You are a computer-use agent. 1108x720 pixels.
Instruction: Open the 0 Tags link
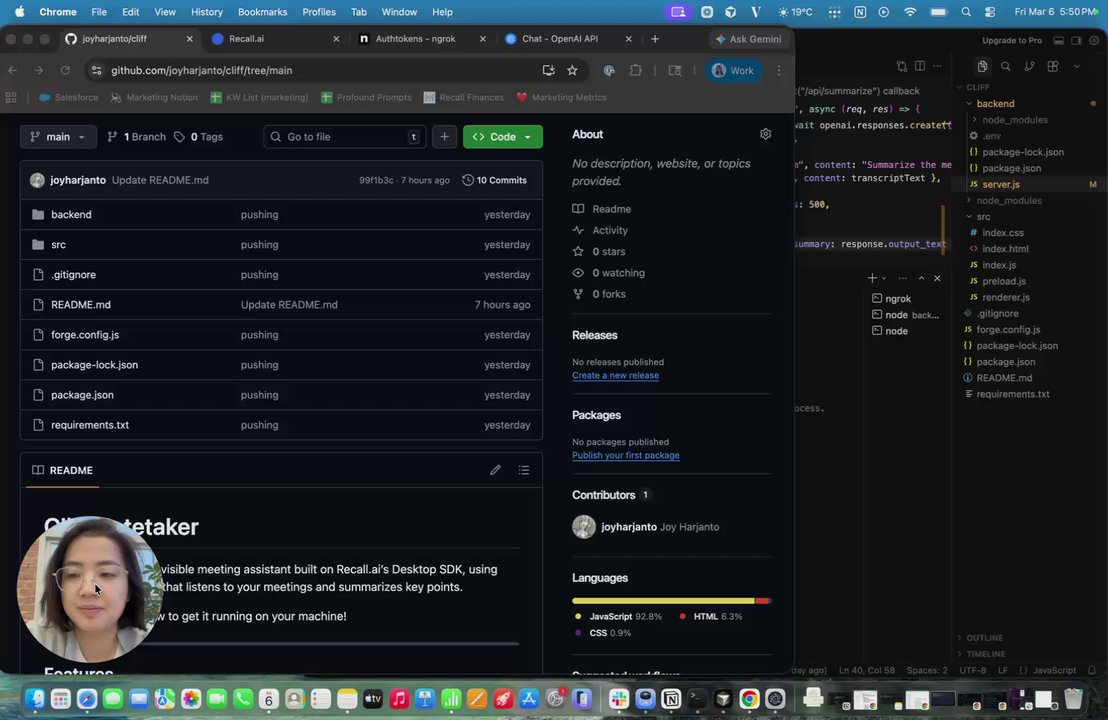click(199, 137)
